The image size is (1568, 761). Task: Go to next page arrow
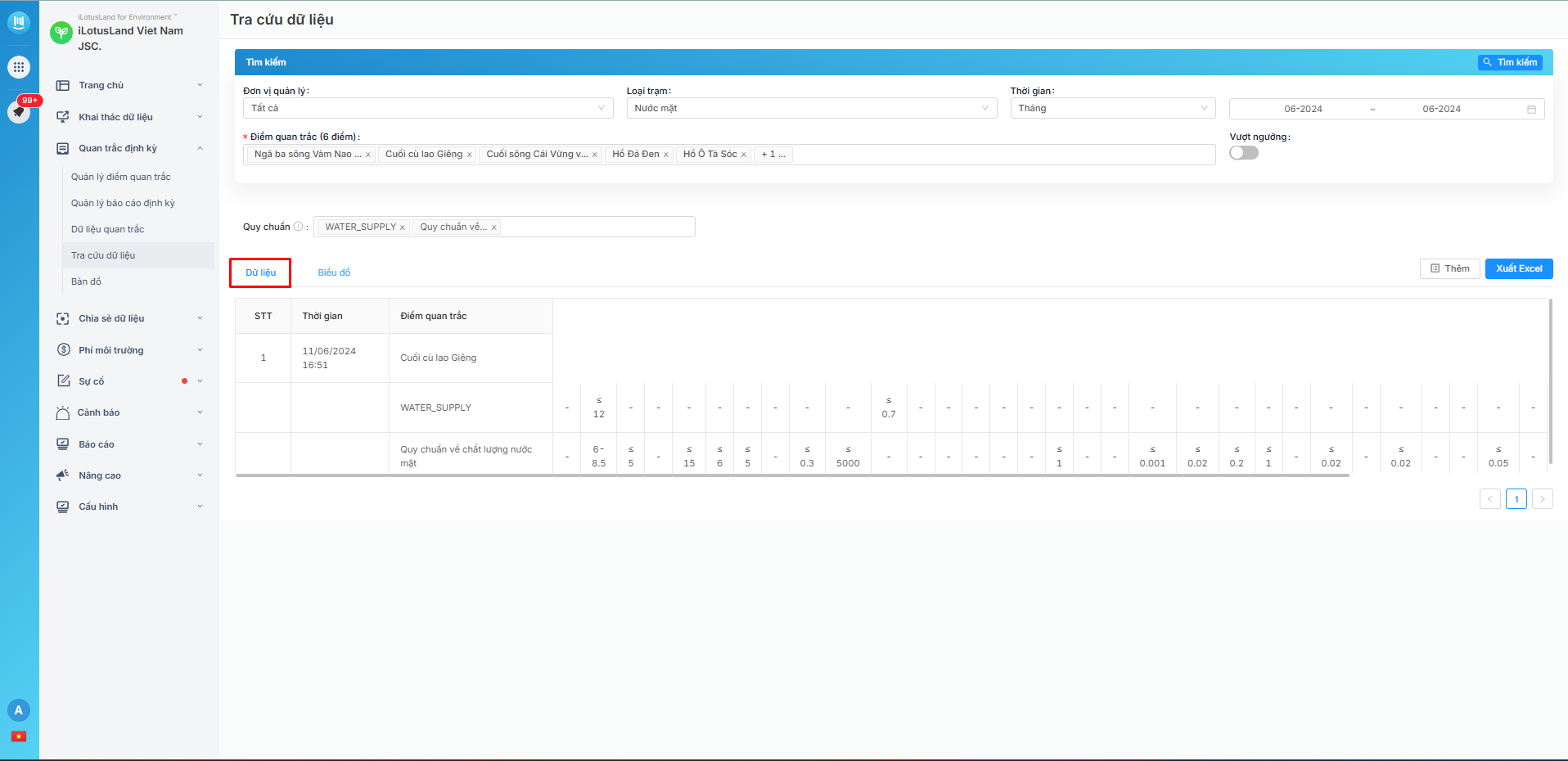(1543, 498)
